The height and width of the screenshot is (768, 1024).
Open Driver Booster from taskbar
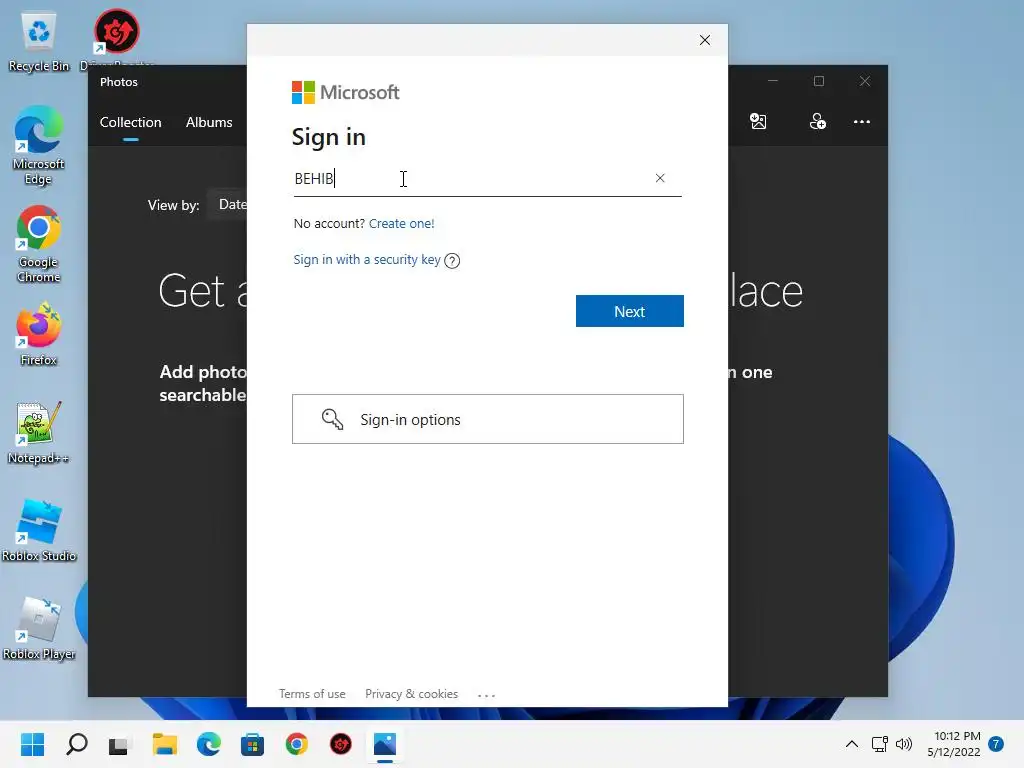[341, 744]
